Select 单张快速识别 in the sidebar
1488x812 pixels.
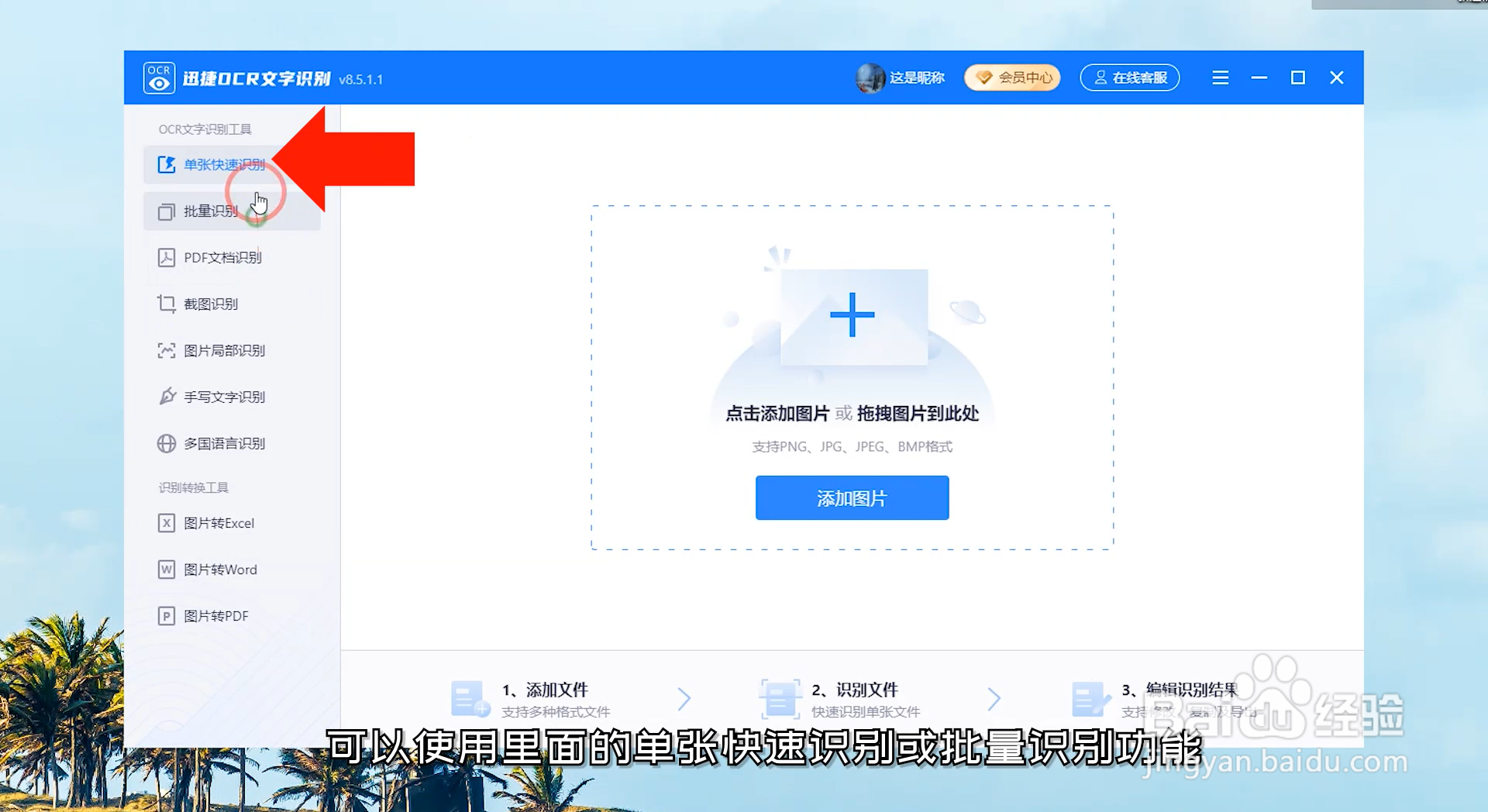[x=232, y=164]
